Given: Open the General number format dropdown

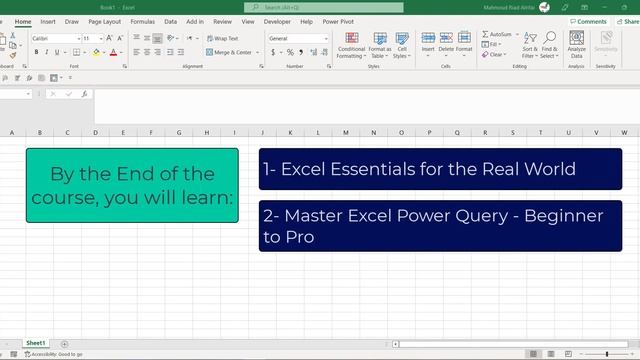Looking at the screenshot, I should point(326,38).
